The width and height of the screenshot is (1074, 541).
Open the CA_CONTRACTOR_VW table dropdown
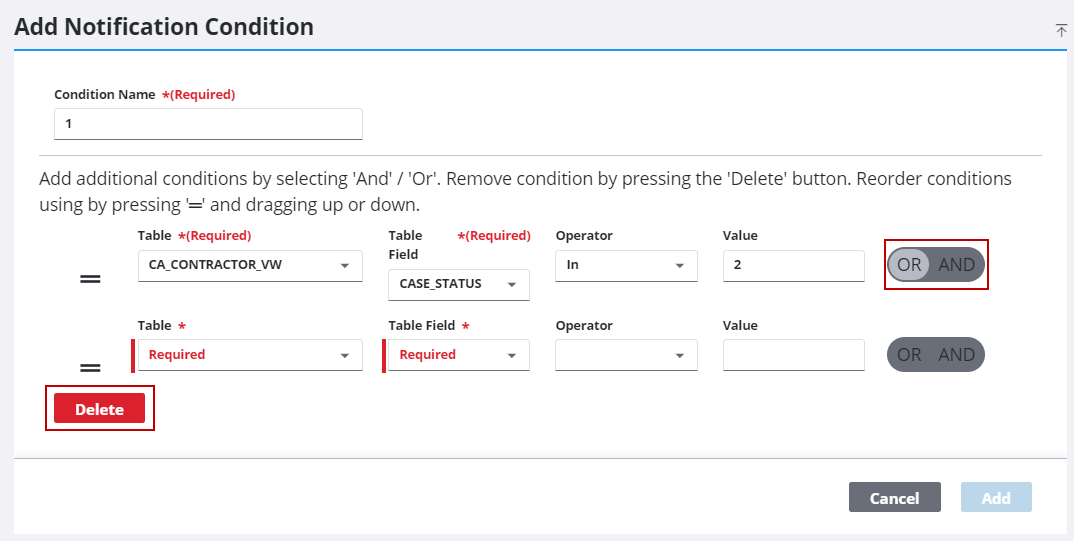pos(250,265)
